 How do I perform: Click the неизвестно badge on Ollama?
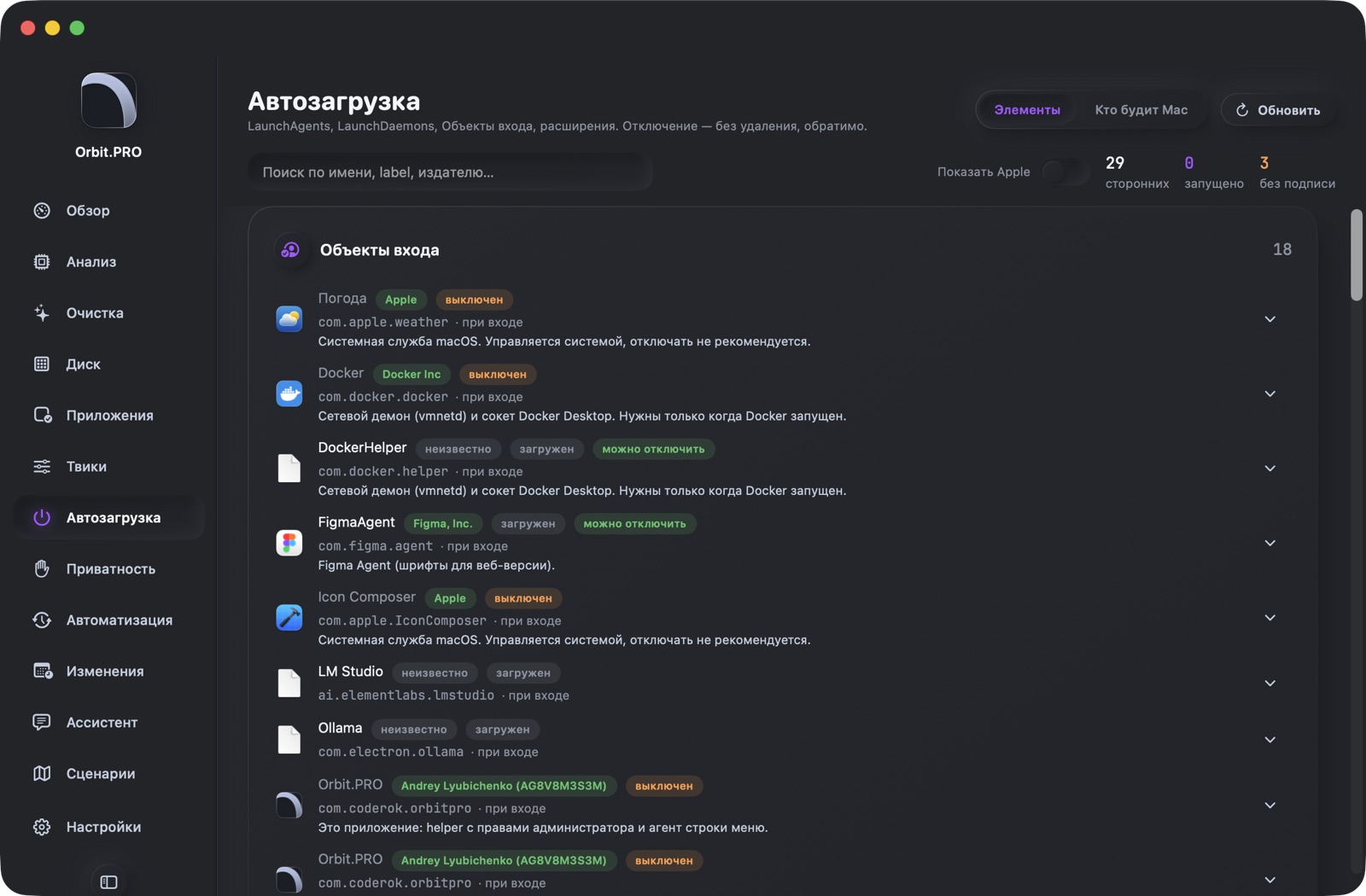pyautogui.click(x=414, y=730)
